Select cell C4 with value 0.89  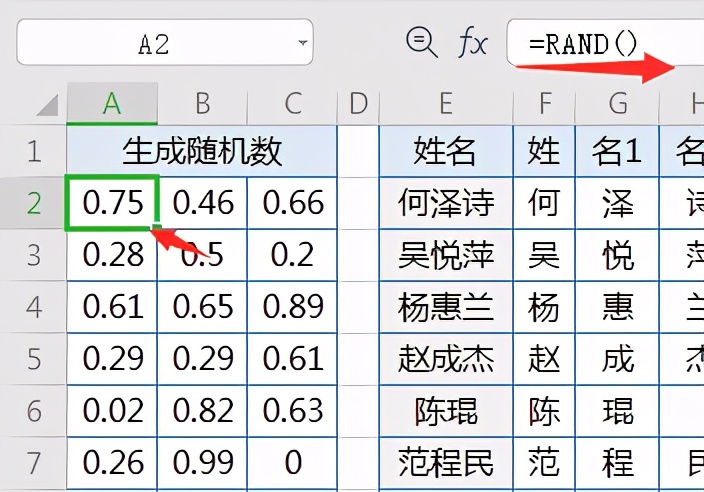[x=292, y=307]
